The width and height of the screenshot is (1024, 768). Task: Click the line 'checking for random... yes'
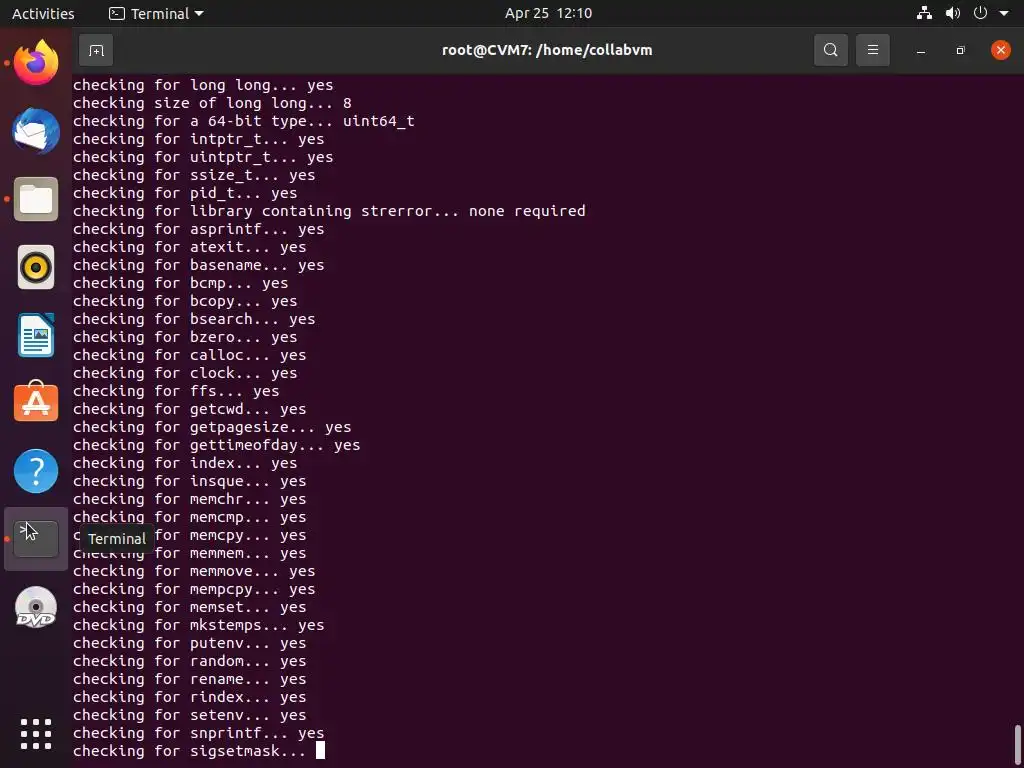189,662
